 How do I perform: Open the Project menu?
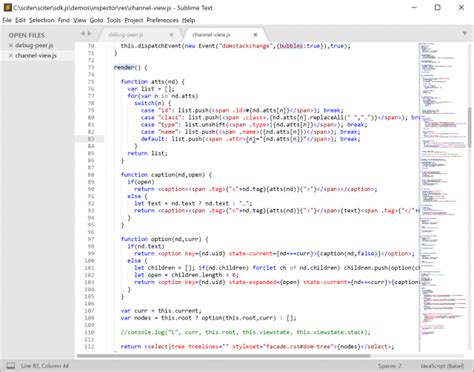134,20
